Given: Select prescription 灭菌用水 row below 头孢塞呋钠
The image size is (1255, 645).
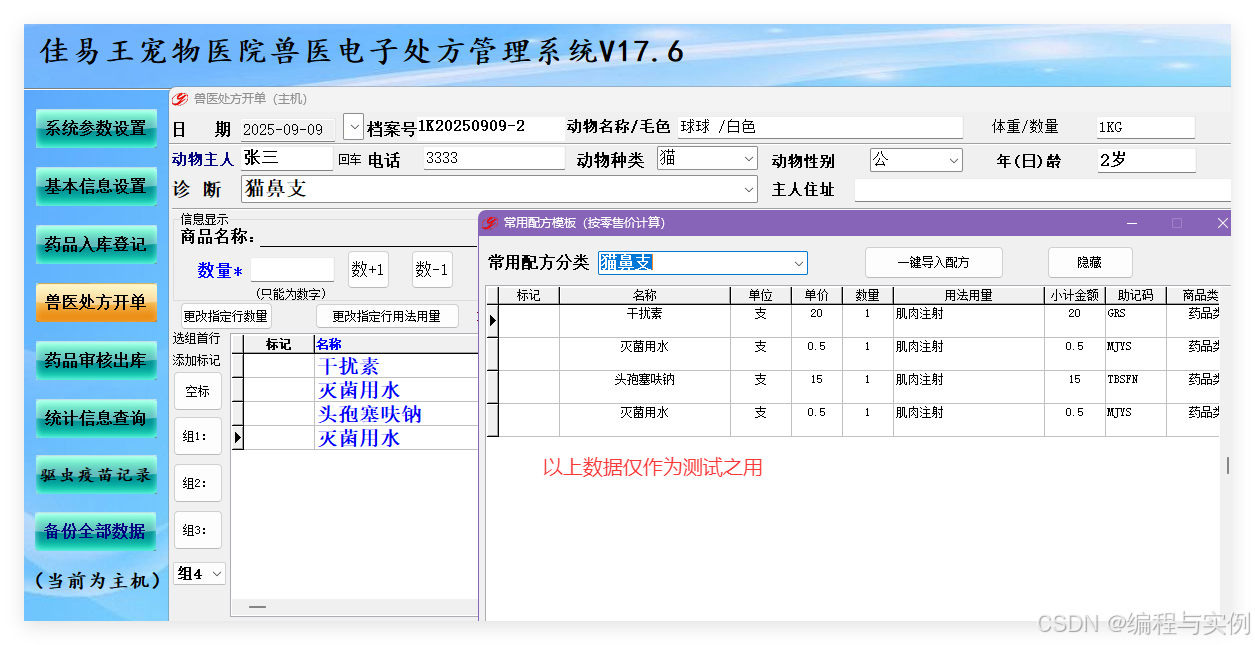Looking at the screenshot, I should coord(355,438).
